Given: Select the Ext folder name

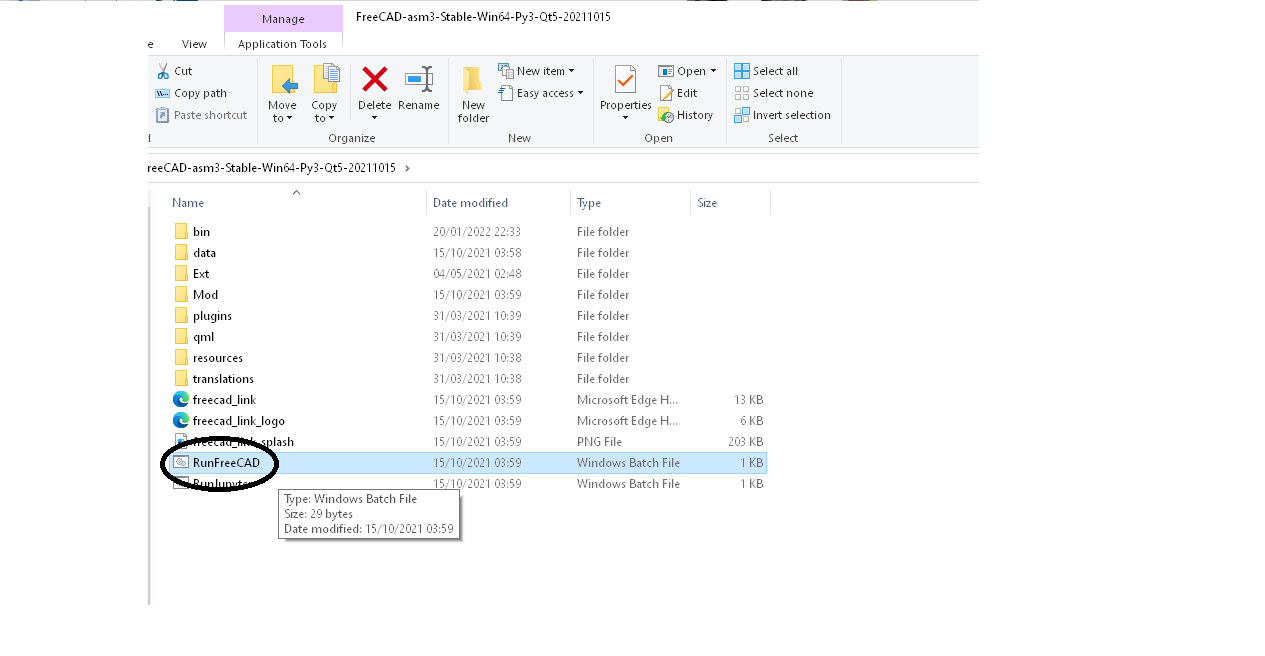Looking at the screenshot, I should (x=201, y=274).
